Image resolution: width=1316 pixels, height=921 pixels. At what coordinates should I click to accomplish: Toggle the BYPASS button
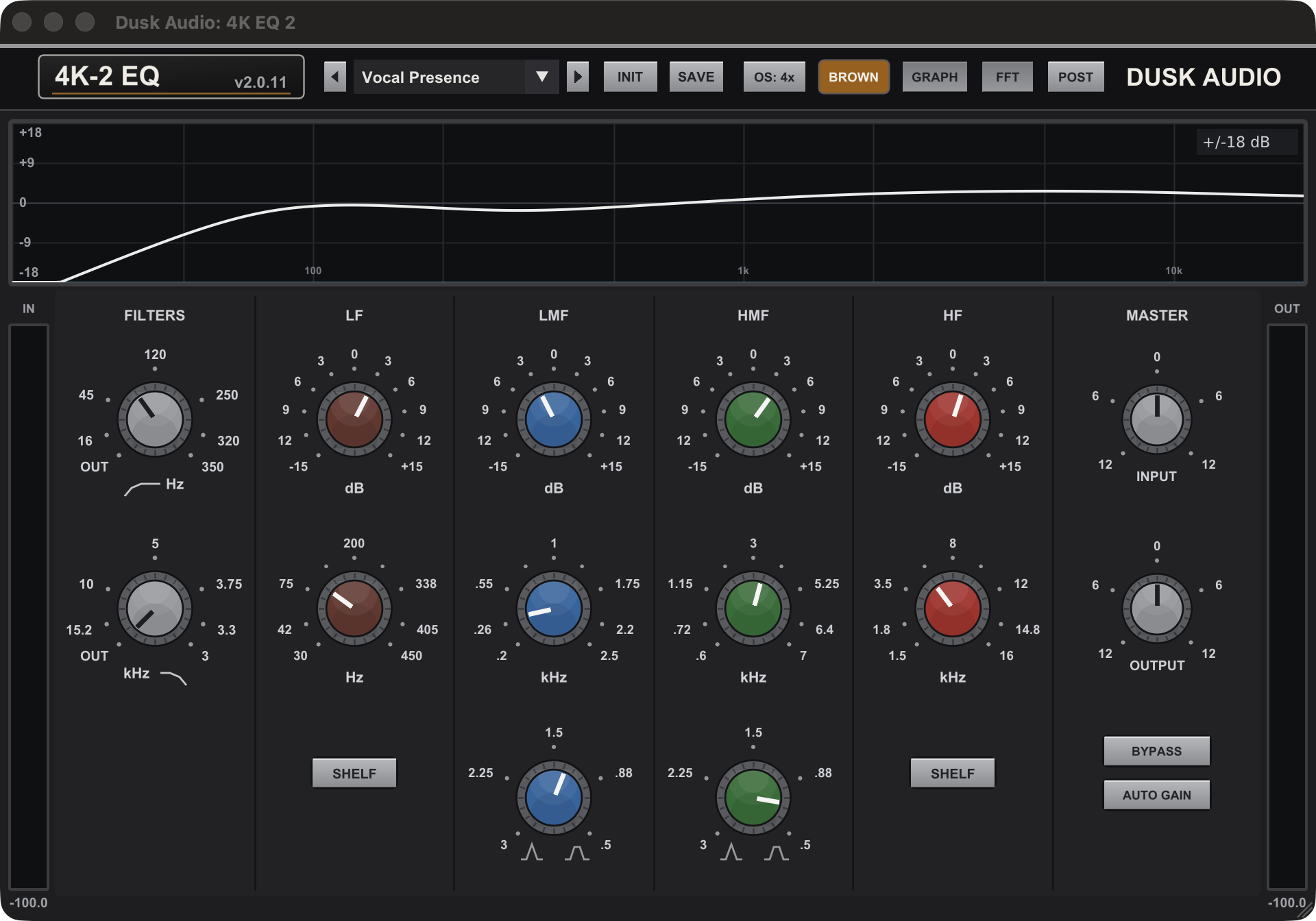point(1157,751)
